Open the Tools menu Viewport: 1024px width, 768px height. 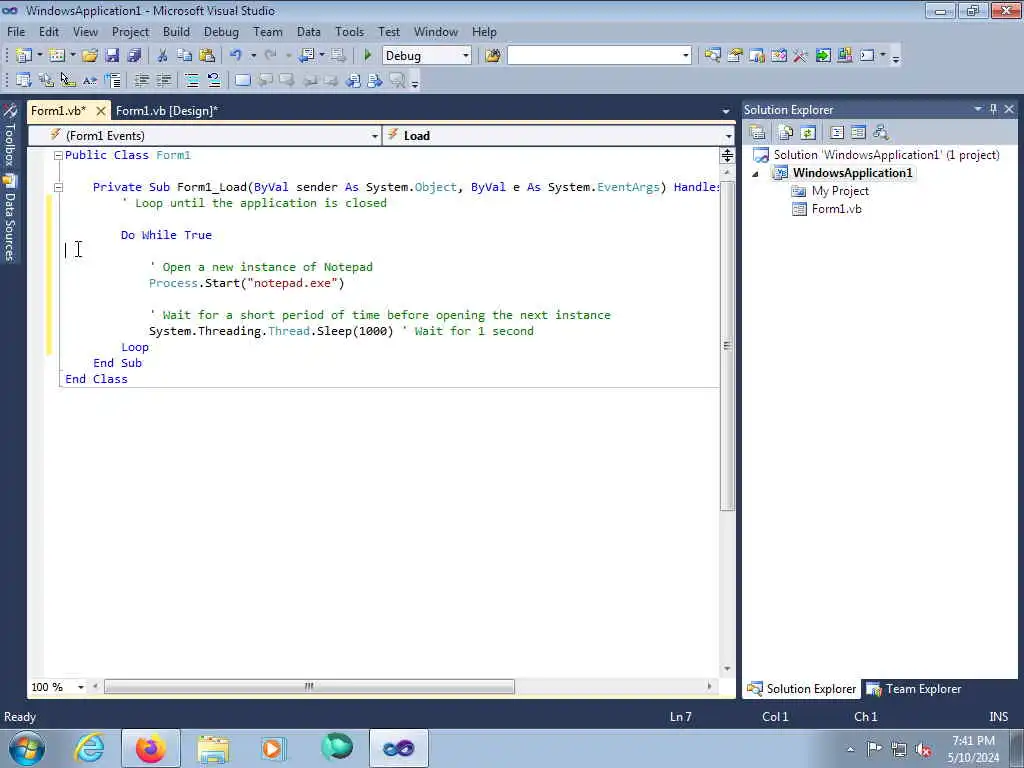pyautogui.click(x=349, y=32)
